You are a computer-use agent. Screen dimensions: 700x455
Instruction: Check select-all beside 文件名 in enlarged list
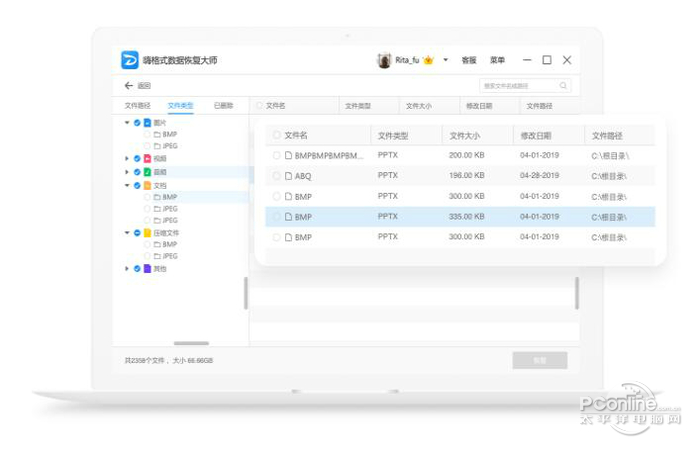(276, 135)
